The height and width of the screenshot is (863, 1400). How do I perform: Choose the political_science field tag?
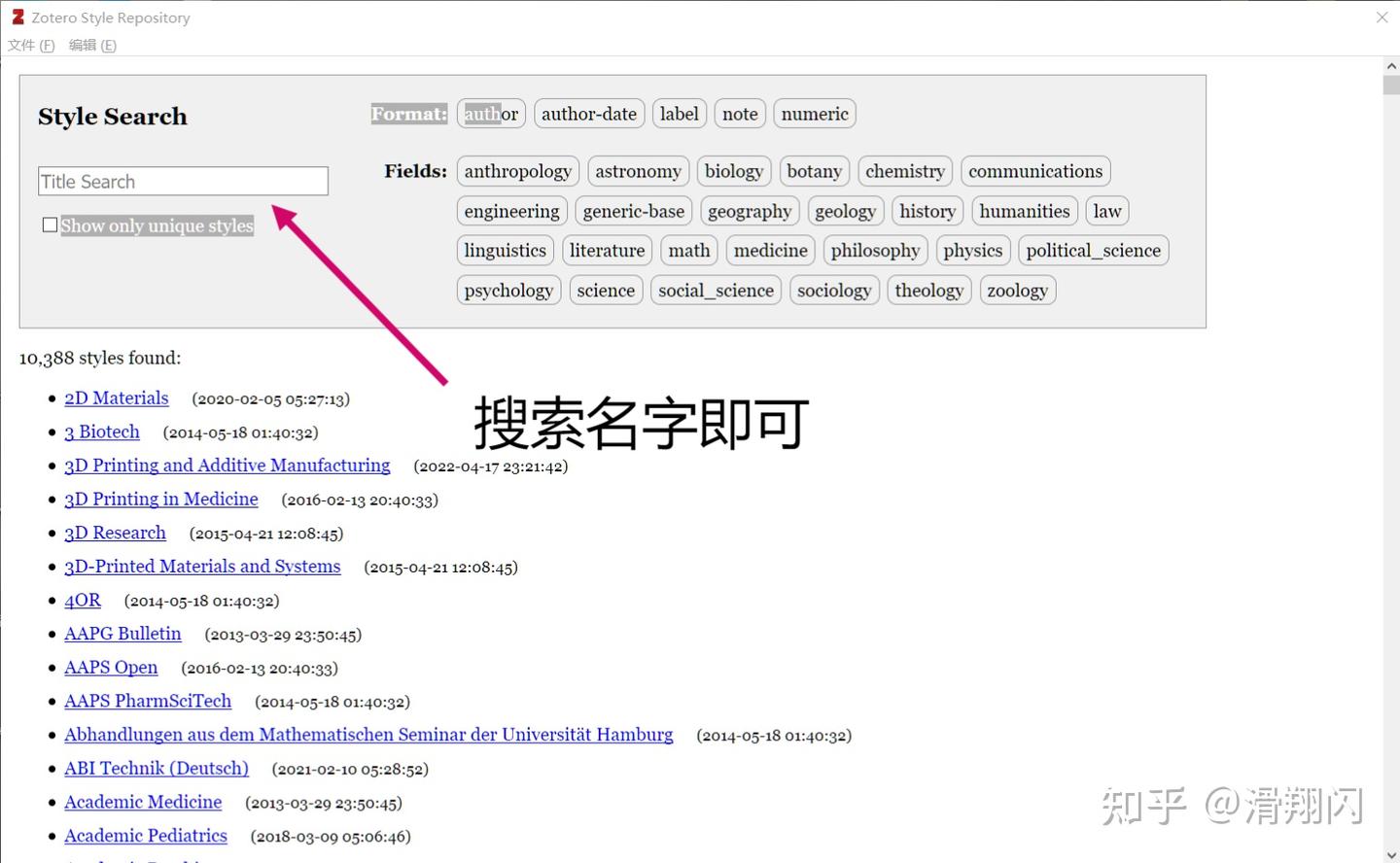pos(1094,251)
